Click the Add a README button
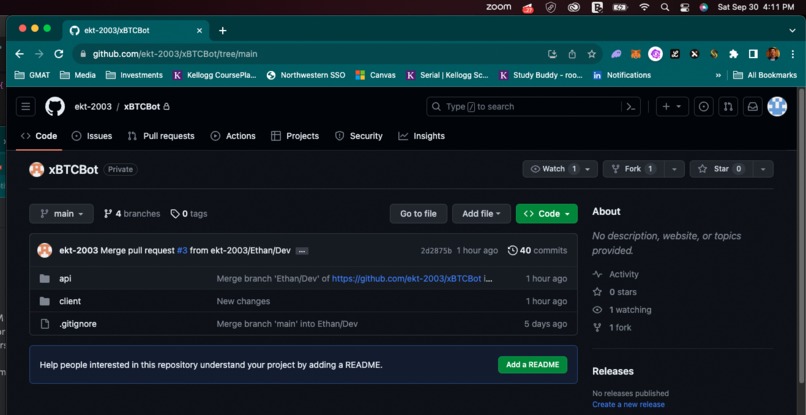The height and width of the screenshot is (415, 806). click(533, 365)
